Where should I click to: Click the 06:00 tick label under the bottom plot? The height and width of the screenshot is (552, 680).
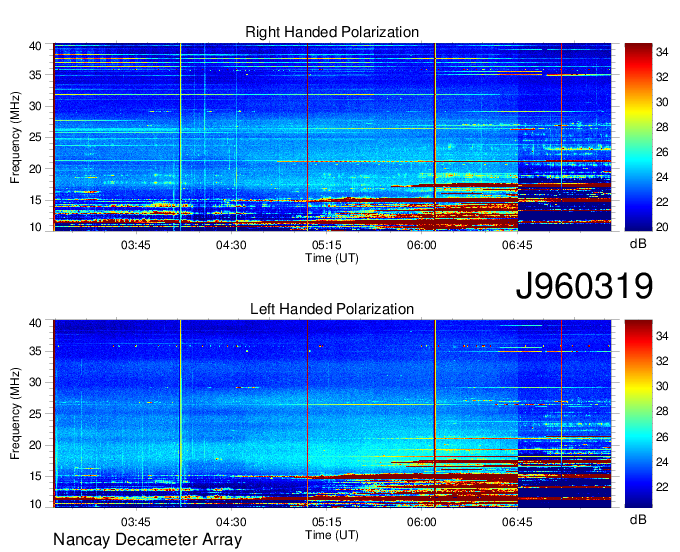[422, 522]
